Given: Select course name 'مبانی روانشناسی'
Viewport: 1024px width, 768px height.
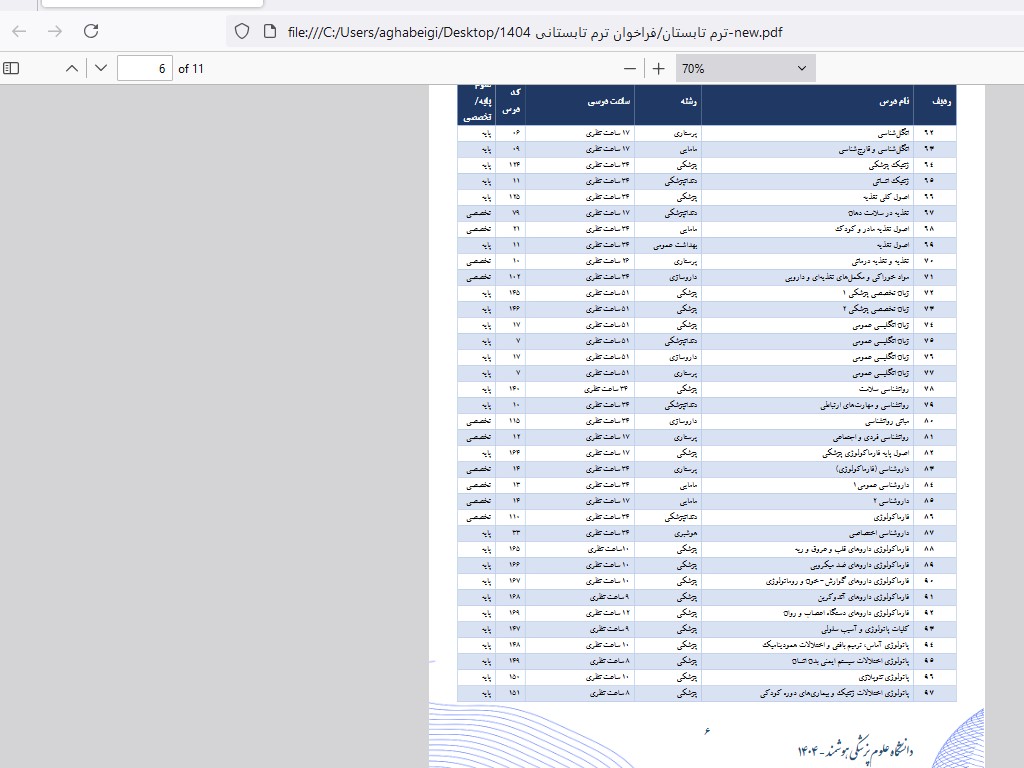Looking at the screenshot, I should click(x=887, y=421).
